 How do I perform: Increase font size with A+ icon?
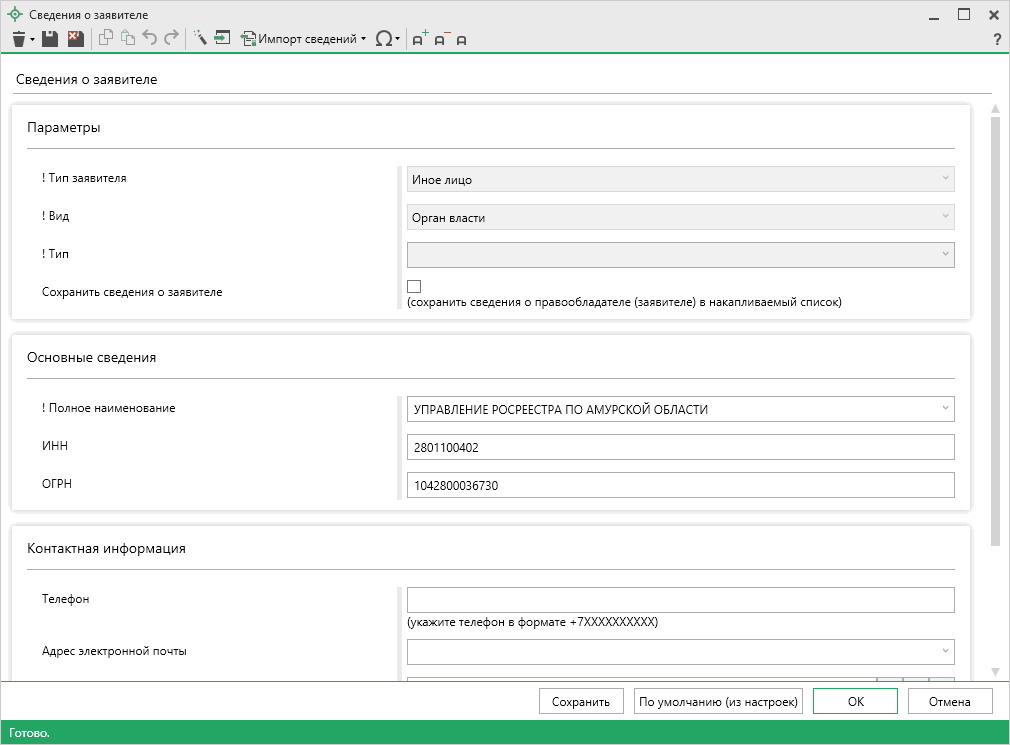(420, 39)
